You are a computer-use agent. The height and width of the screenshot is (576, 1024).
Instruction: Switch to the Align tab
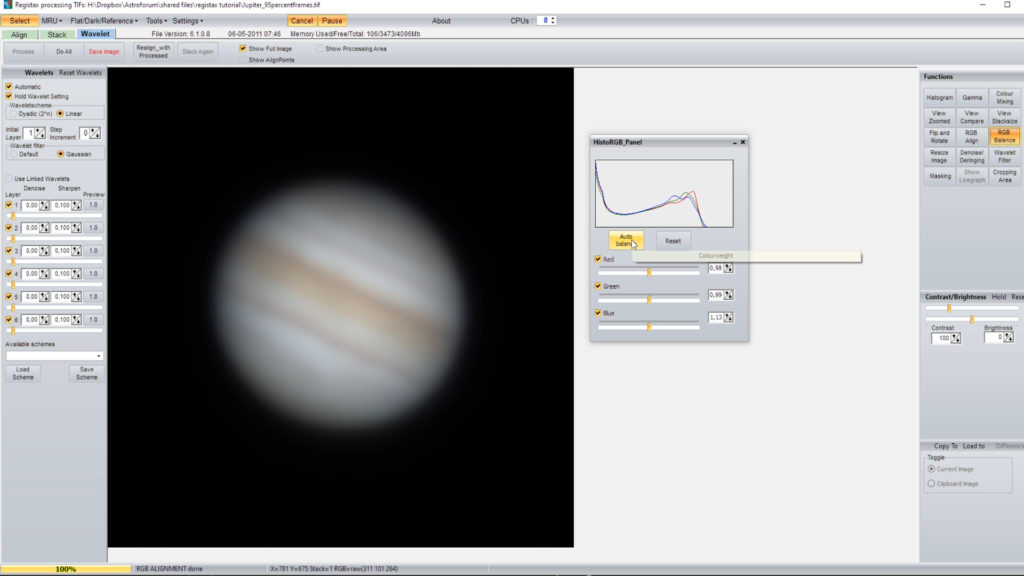point(19,34)
